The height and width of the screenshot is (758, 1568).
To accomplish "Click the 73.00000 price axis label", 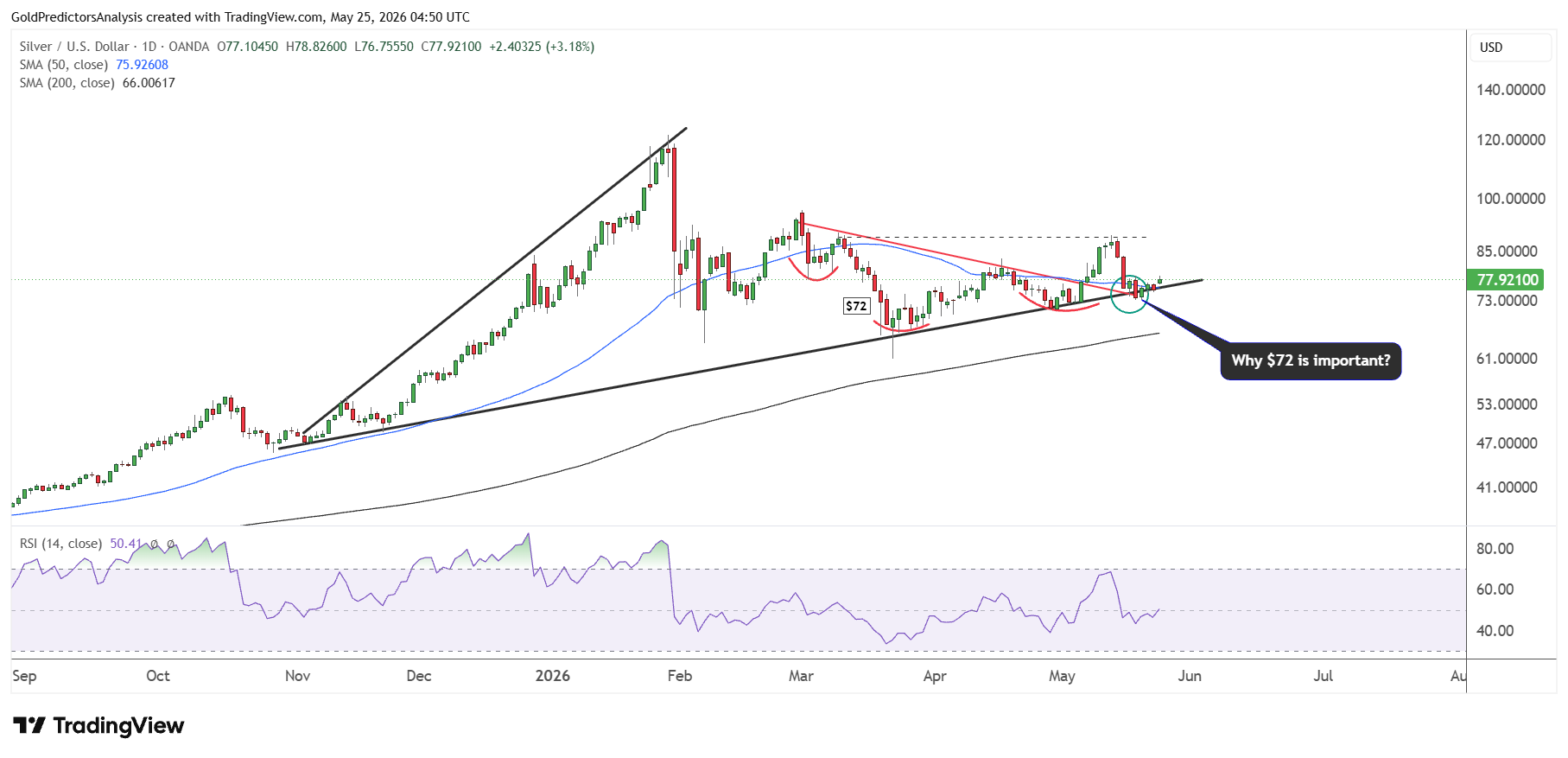I will tap(1507, 301).
